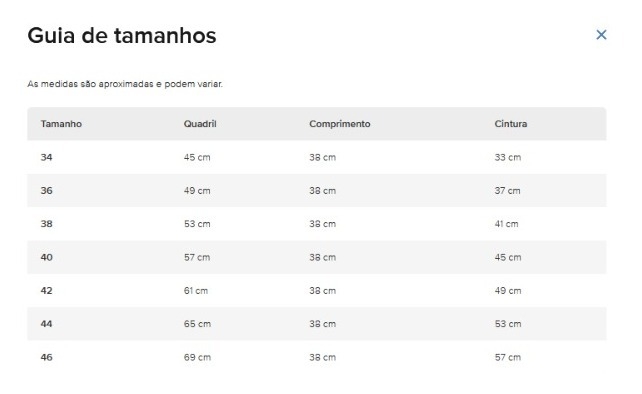Click the Tamanho column header

61,124
